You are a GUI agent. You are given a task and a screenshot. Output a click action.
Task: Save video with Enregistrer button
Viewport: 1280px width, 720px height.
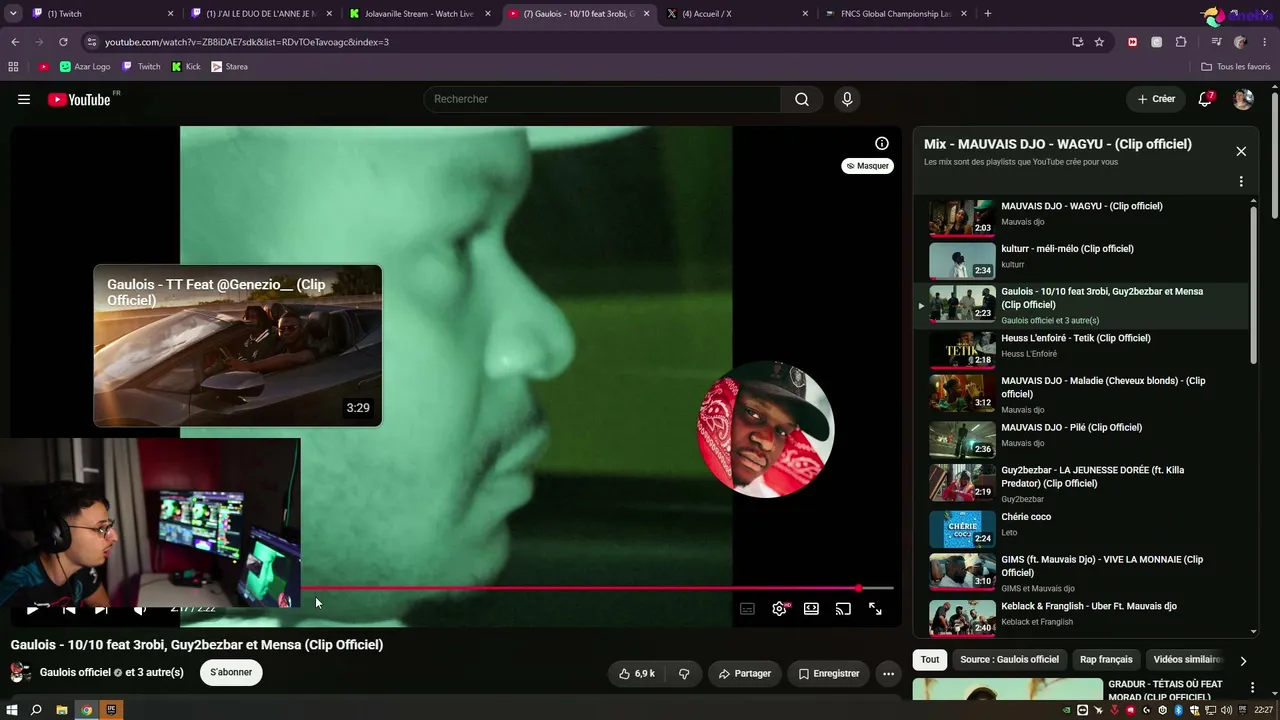(829, 674)
